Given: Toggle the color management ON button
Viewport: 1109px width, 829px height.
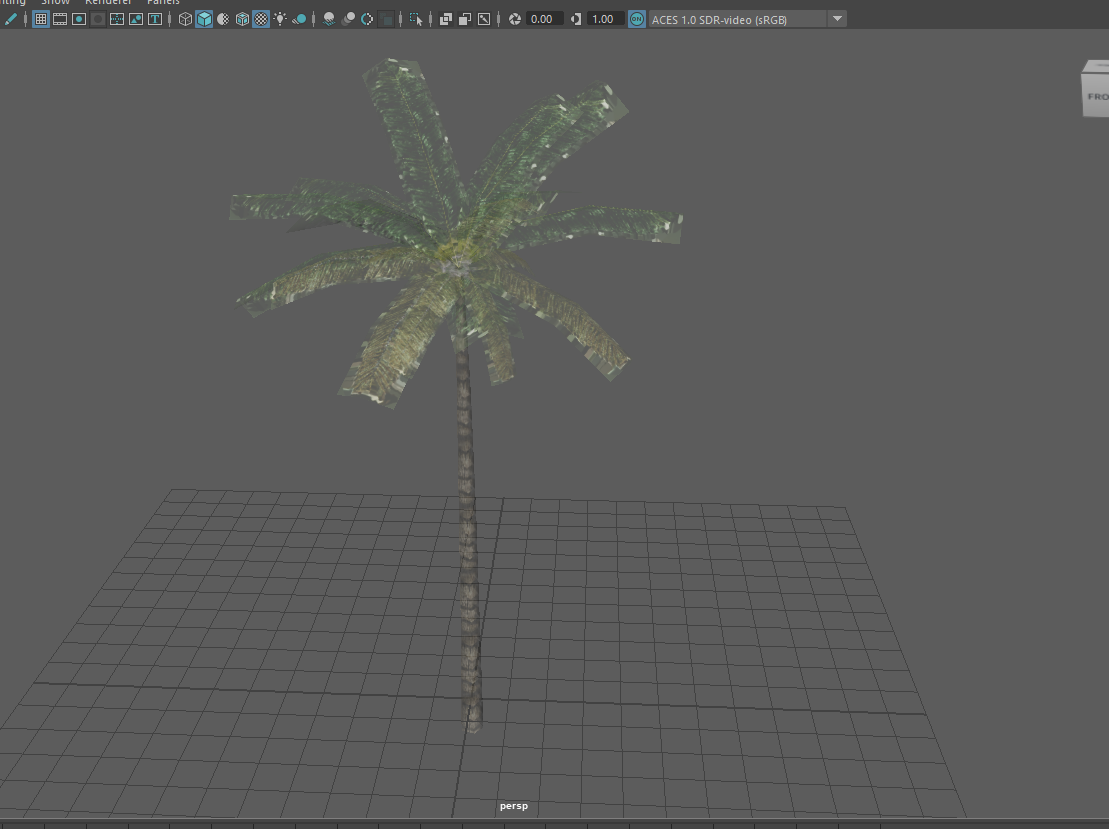Looking at the screenshot, I should tap(637, 19).
